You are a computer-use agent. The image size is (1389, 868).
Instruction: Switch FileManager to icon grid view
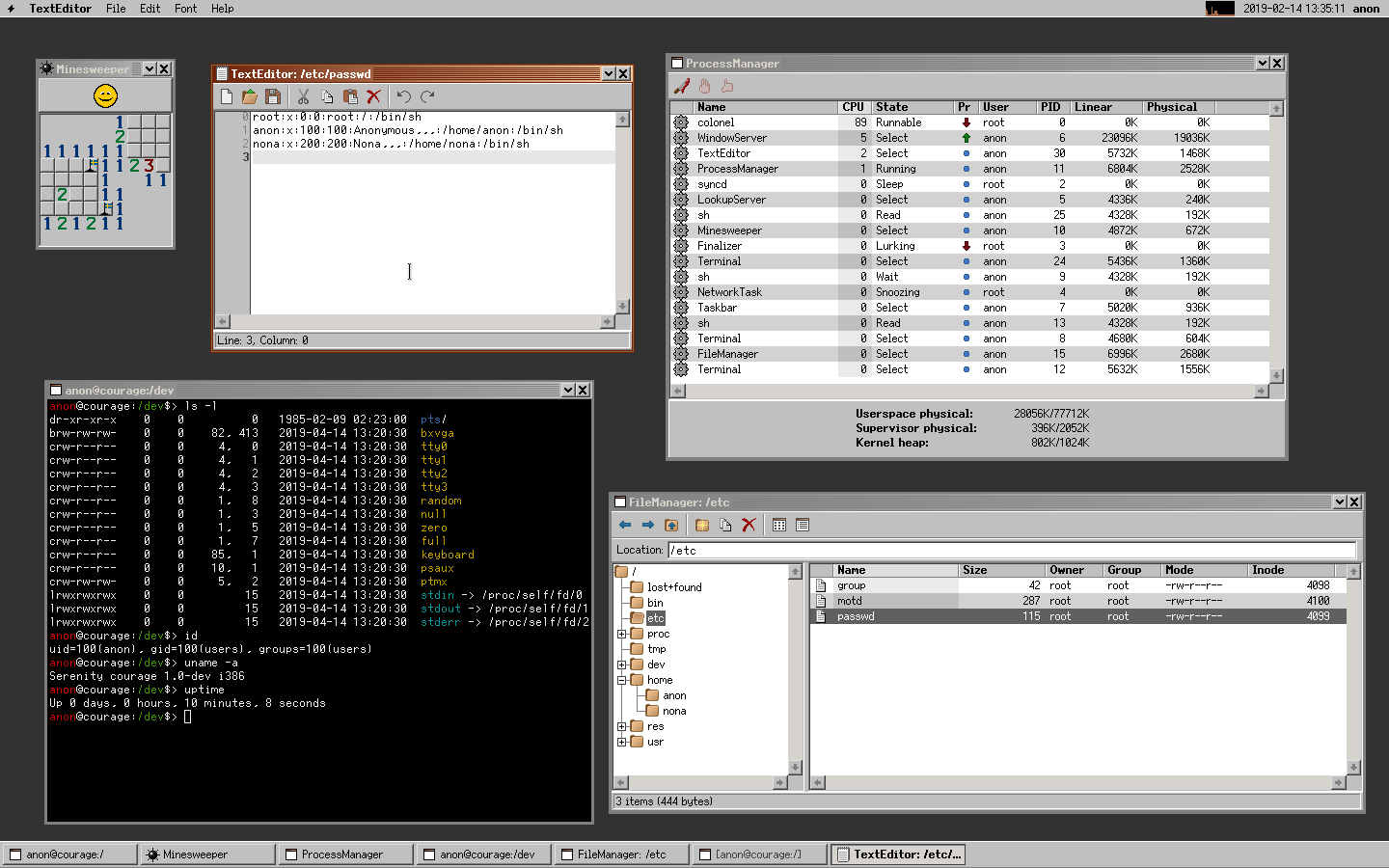coord(779,526)
